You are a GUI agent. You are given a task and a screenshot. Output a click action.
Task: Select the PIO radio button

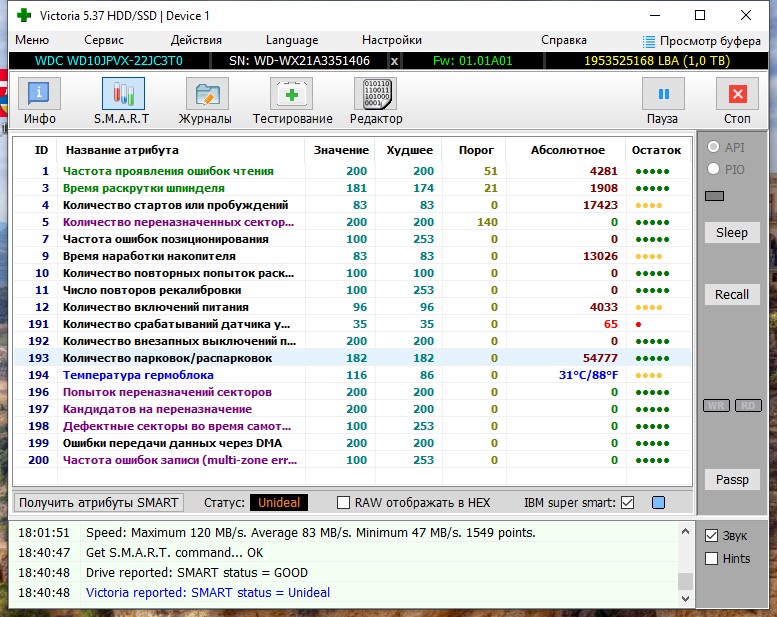[713, 168]
